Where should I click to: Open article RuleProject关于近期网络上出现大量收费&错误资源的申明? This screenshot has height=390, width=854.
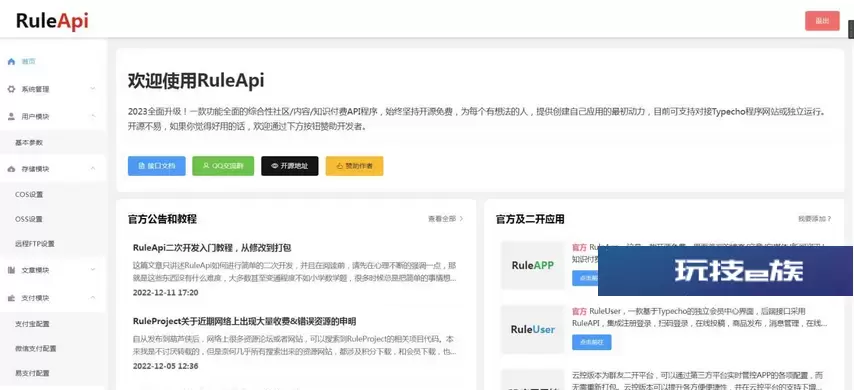click(x=245, y=321)
